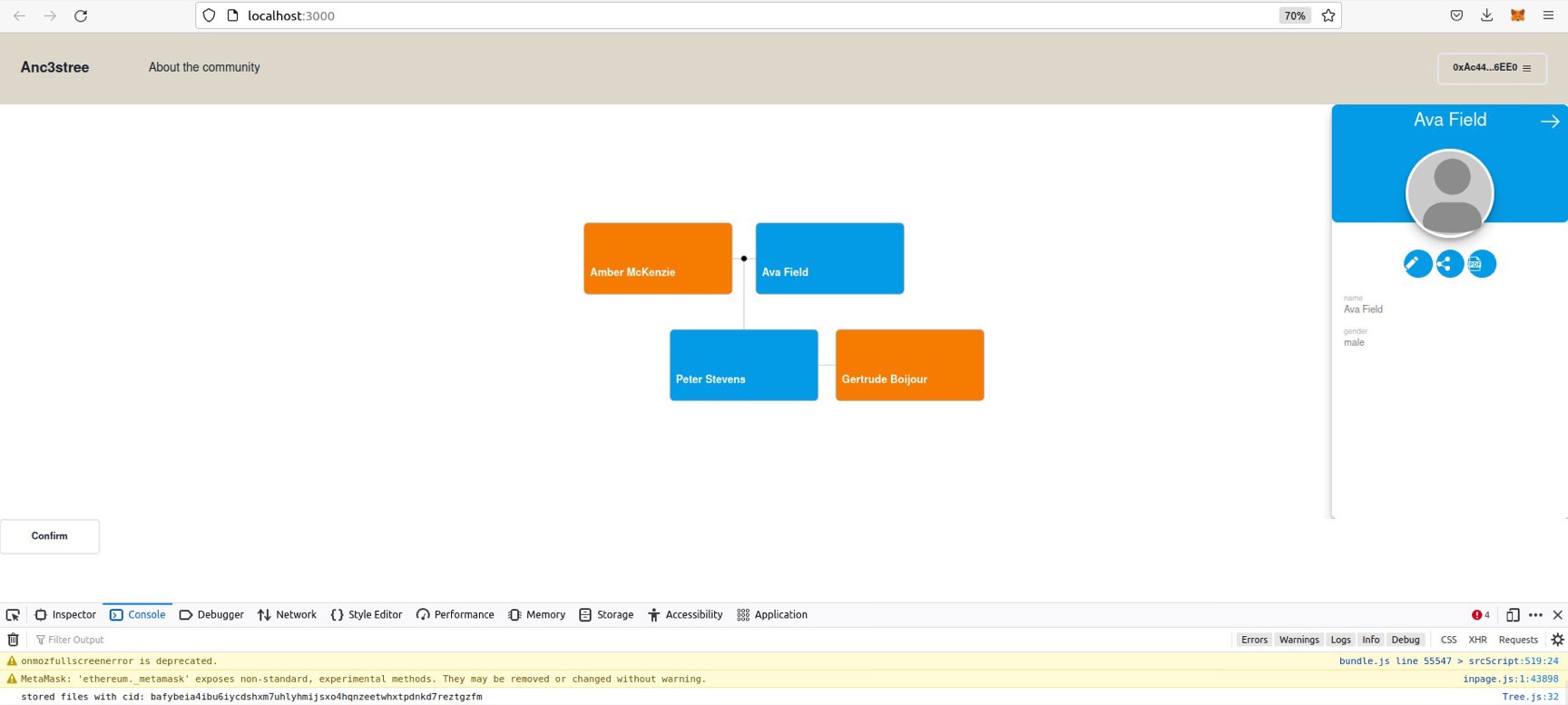Click the share icon in profile panel

coord(1449,264)
